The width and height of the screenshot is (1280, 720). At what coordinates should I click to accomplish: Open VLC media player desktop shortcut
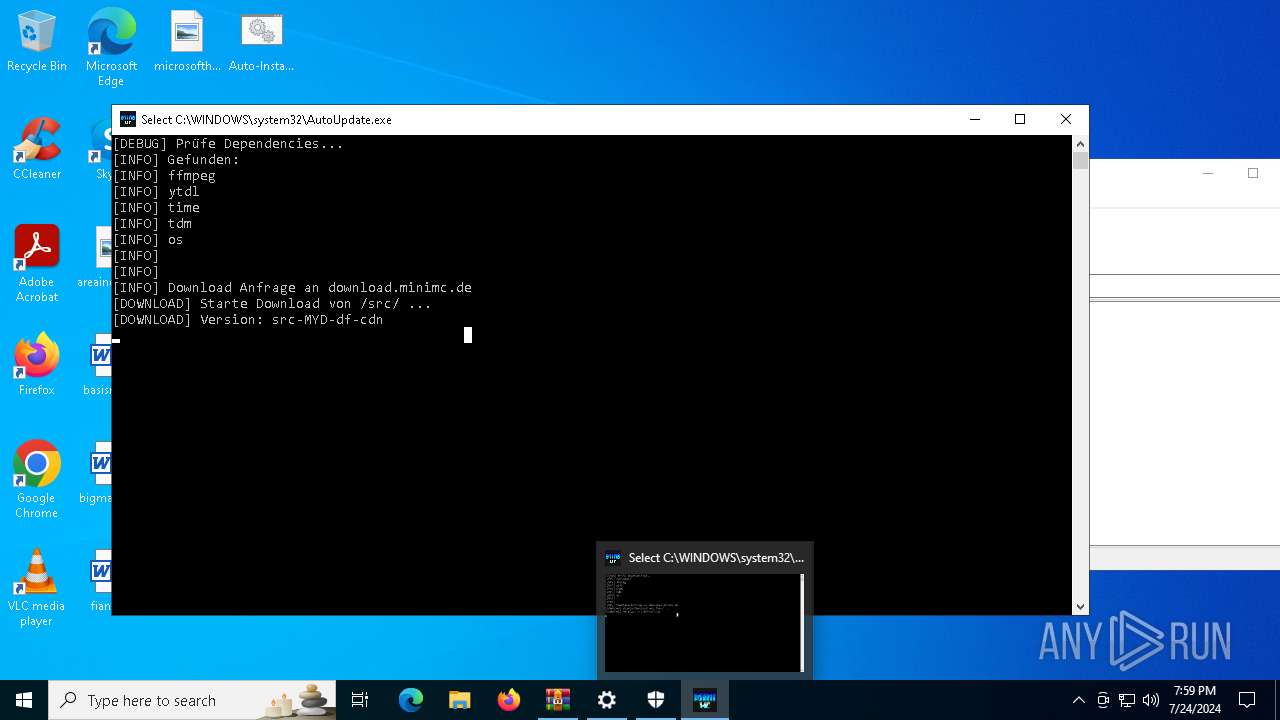[x=37, y=588]
